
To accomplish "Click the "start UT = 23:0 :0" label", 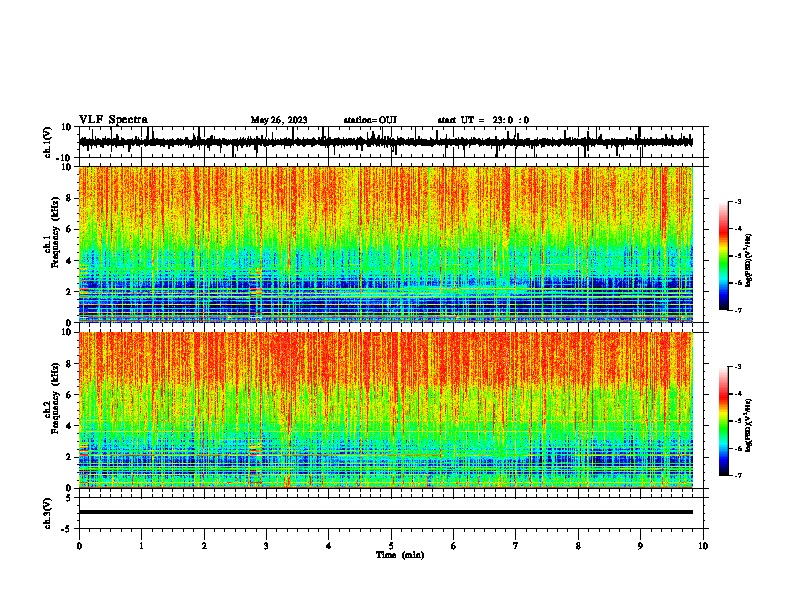I will click(x=483, y=120).
